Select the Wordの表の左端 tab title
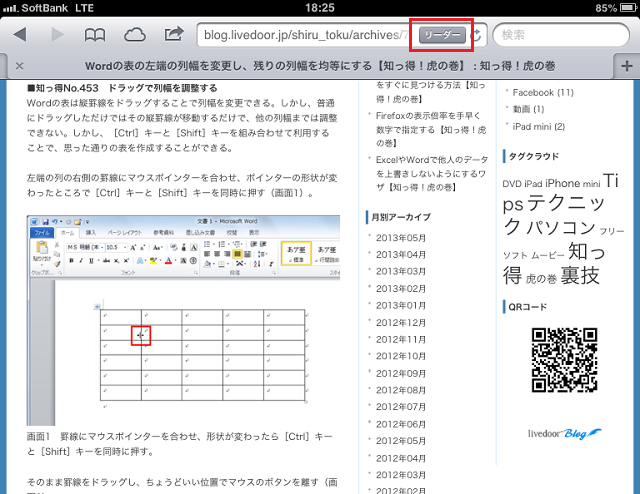The image size is (640, 494). point(320,66)
